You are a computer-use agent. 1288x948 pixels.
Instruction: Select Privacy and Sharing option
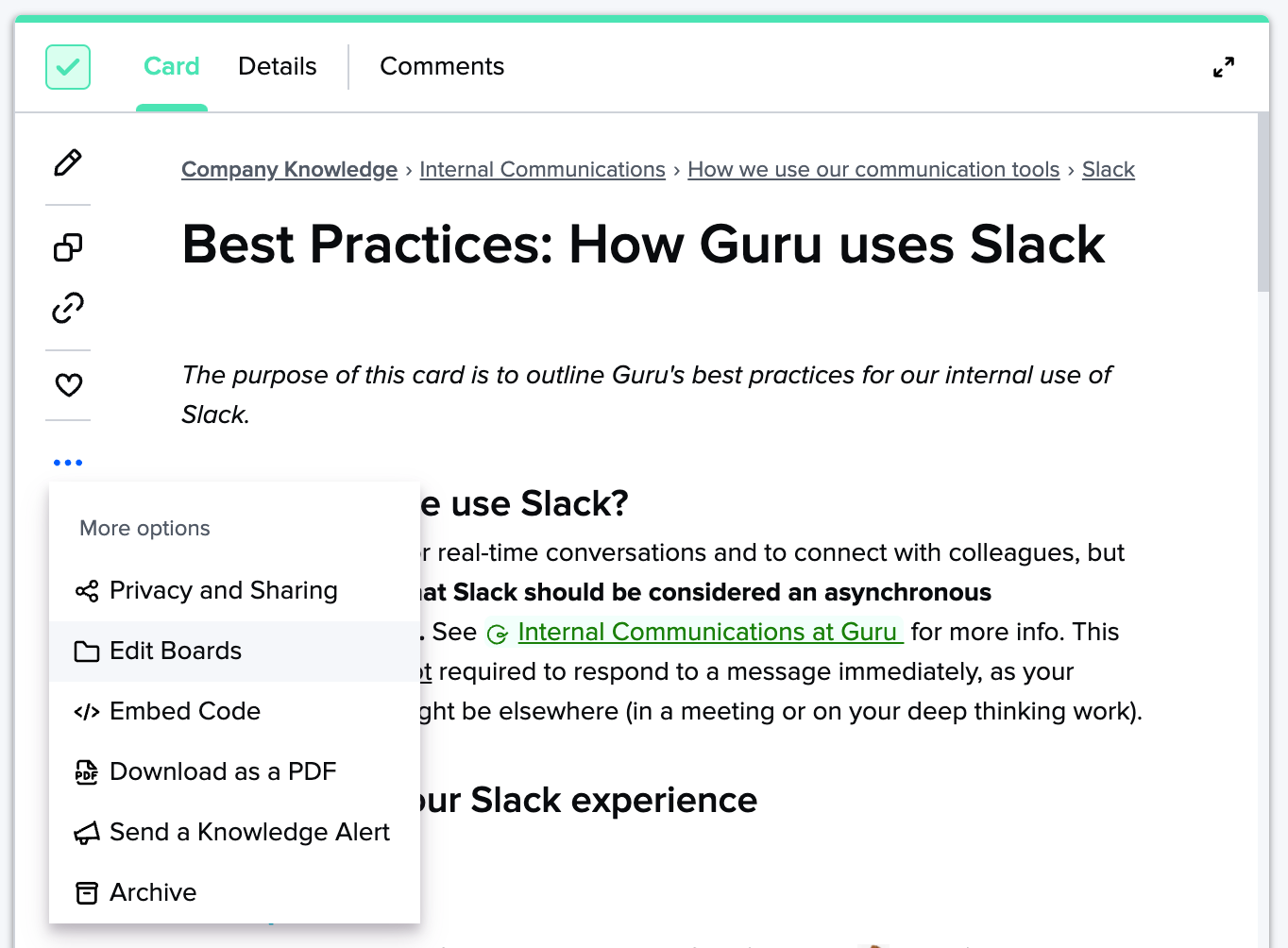[234, 590]
